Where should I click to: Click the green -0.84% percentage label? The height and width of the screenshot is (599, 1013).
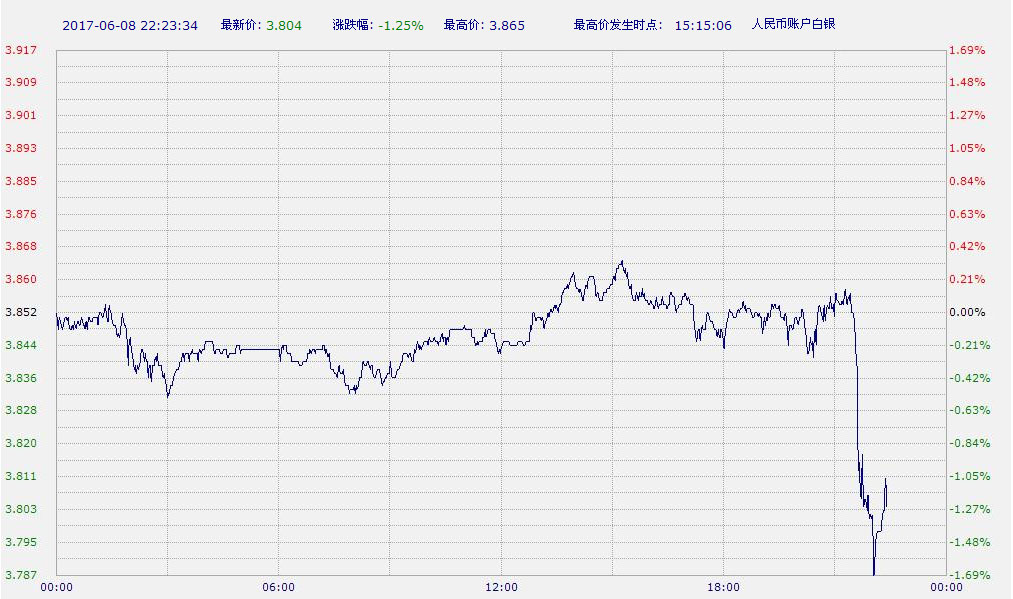[970, 443]
